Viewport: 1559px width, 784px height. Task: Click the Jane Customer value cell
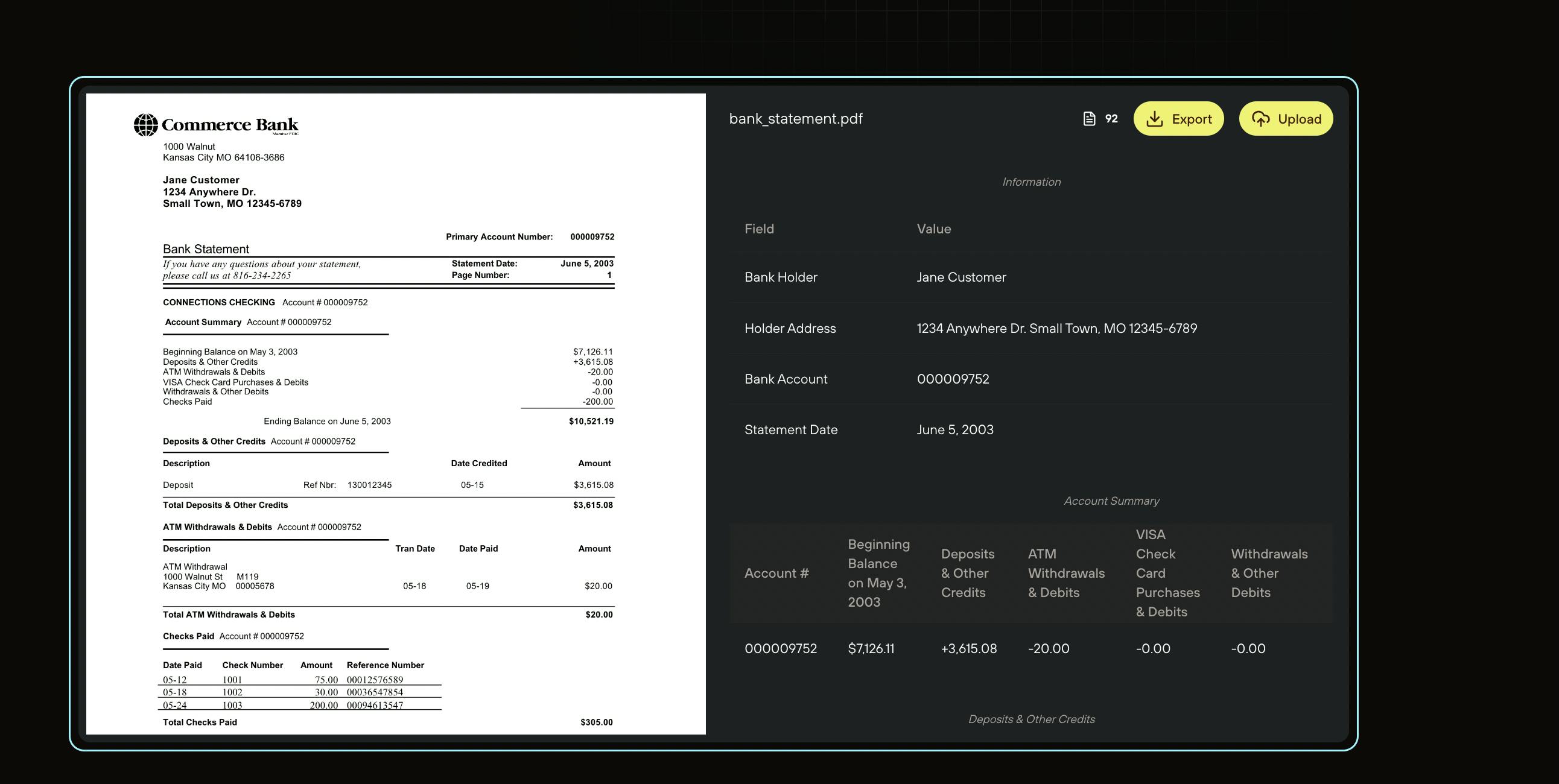click(961, 277)
